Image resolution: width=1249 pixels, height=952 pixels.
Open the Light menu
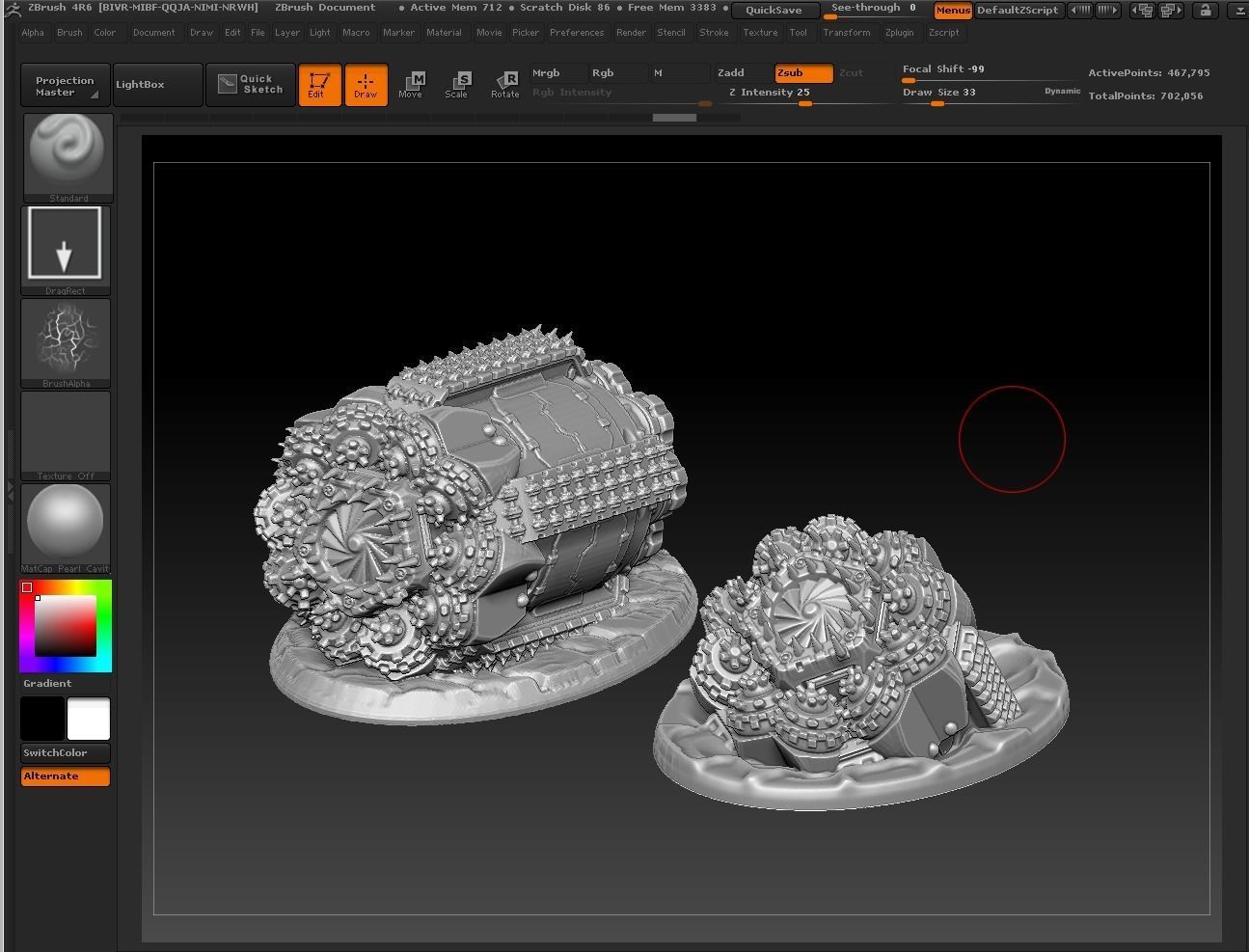tap(320, 33)
